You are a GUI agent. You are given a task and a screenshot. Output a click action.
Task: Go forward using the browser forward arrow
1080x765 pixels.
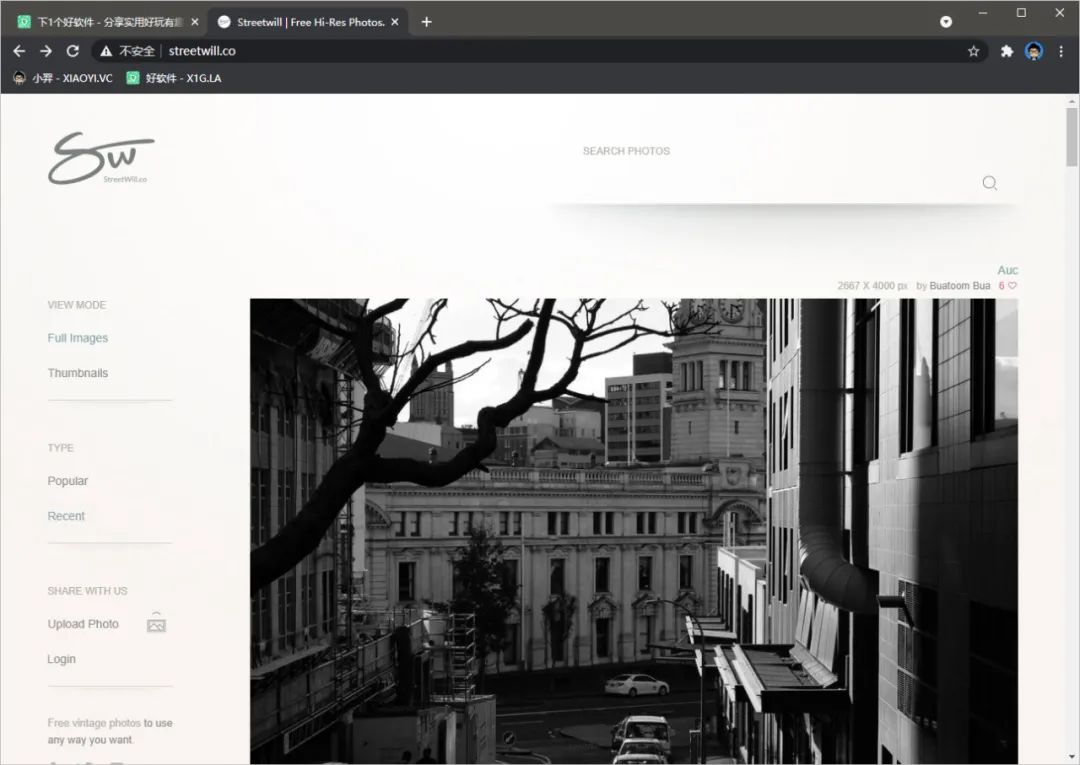[45, 51]
